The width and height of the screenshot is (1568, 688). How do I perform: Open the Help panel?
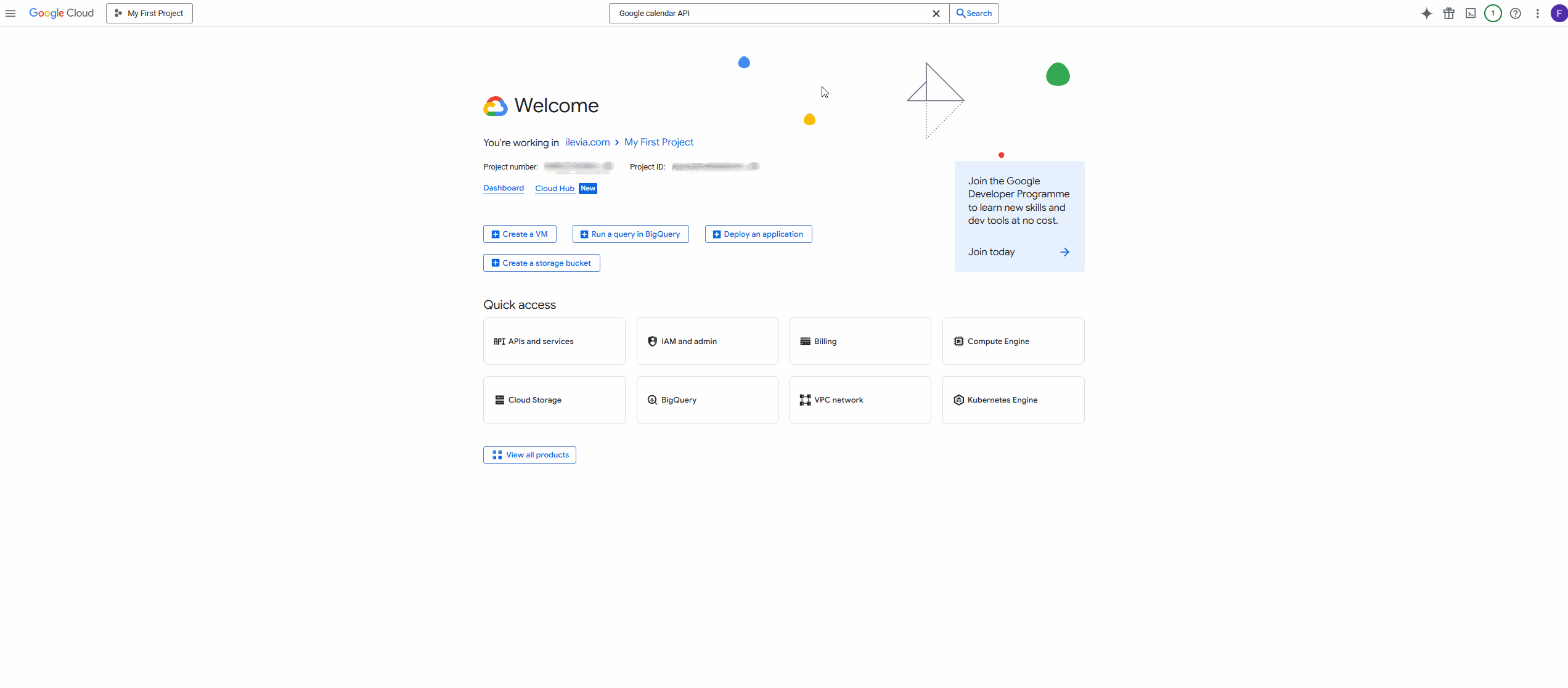[1516, 13]
